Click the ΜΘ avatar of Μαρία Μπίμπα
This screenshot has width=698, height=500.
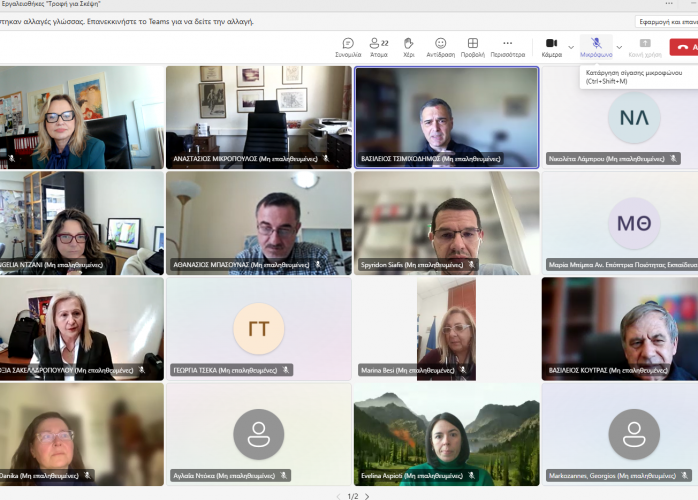point(633,222)
